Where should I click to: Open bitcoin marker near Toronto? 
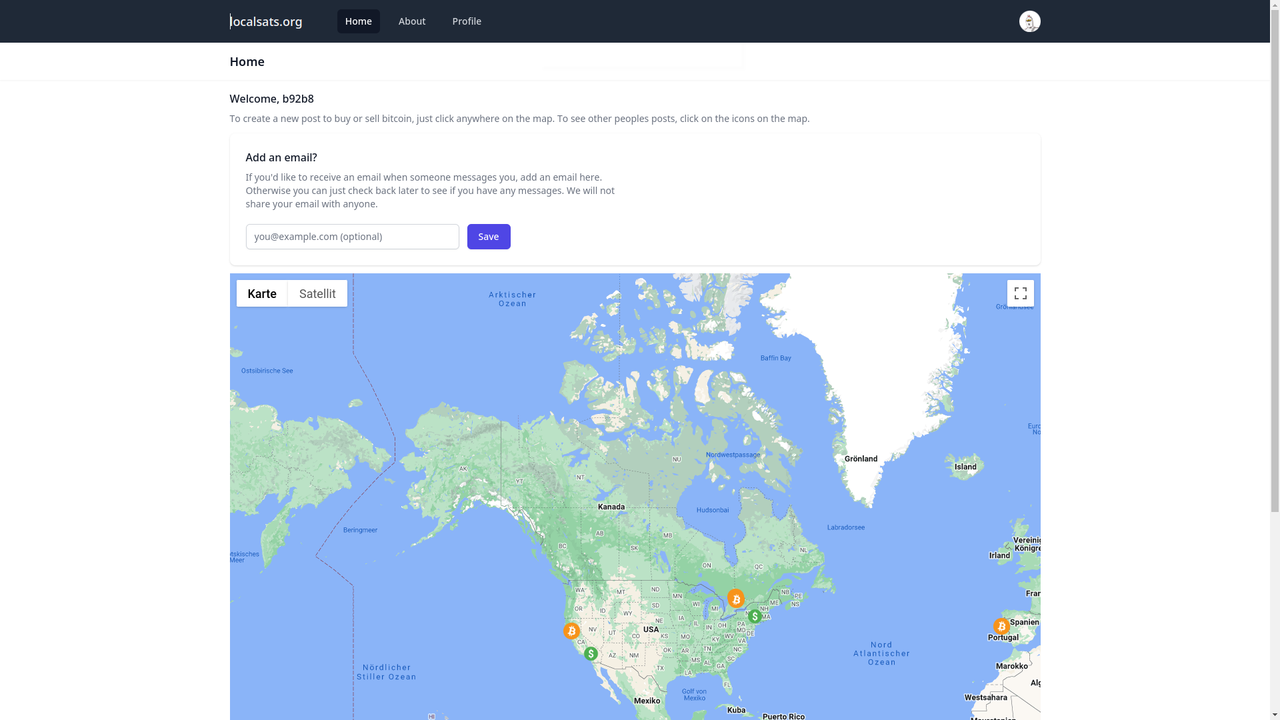[736, 599]
